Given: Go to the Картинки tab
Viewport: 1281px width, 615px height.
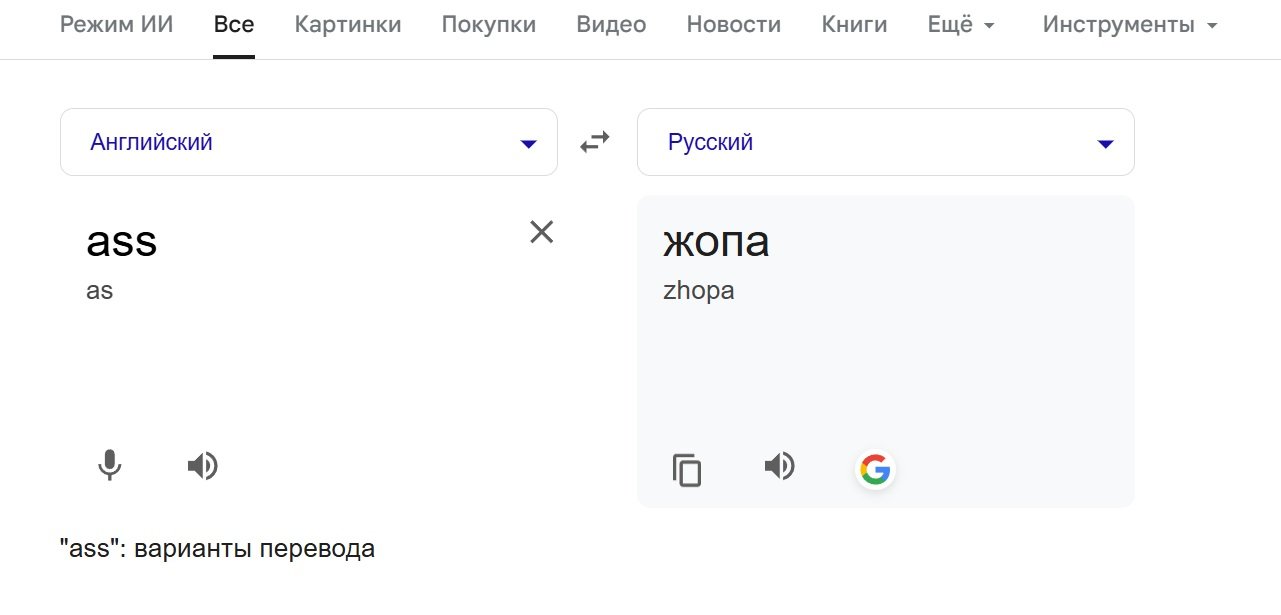Looking at the screenshot, I should tap(348, 25).
